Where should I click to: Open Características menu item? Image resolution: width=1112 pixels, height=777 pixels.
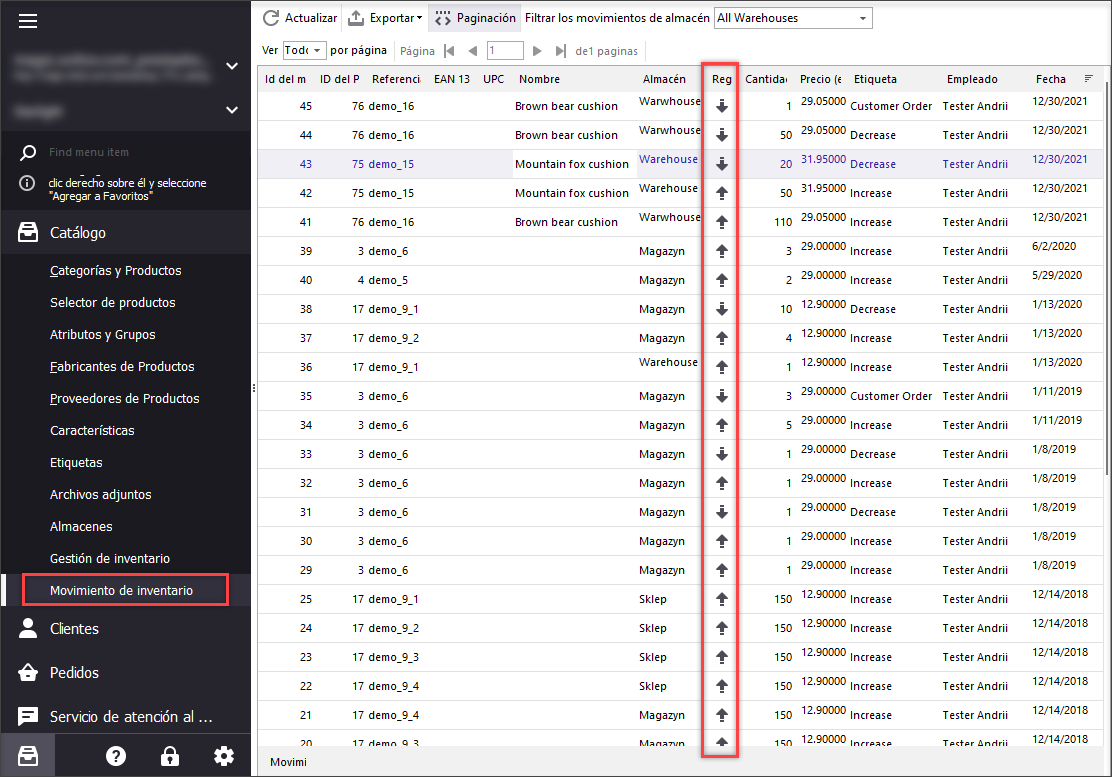(x=92, y=430)
